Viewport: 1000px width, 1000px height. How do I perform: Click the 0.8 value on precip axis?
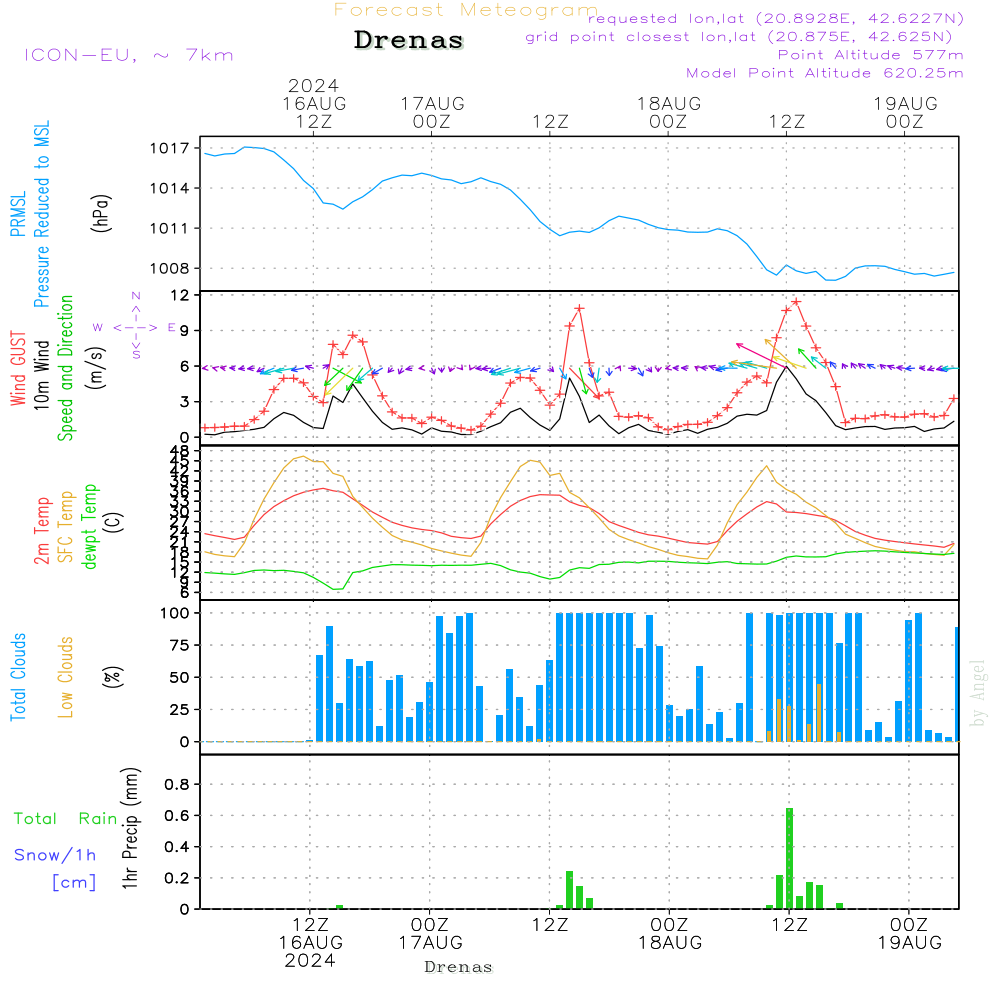click(x=177, y=785)
